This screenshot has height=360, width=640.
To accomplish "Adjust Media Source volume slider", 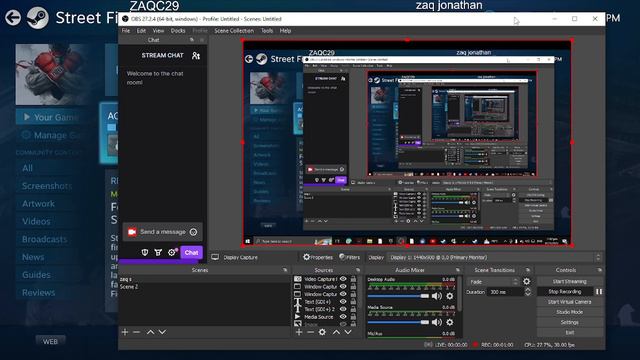I will coord(398,322).
